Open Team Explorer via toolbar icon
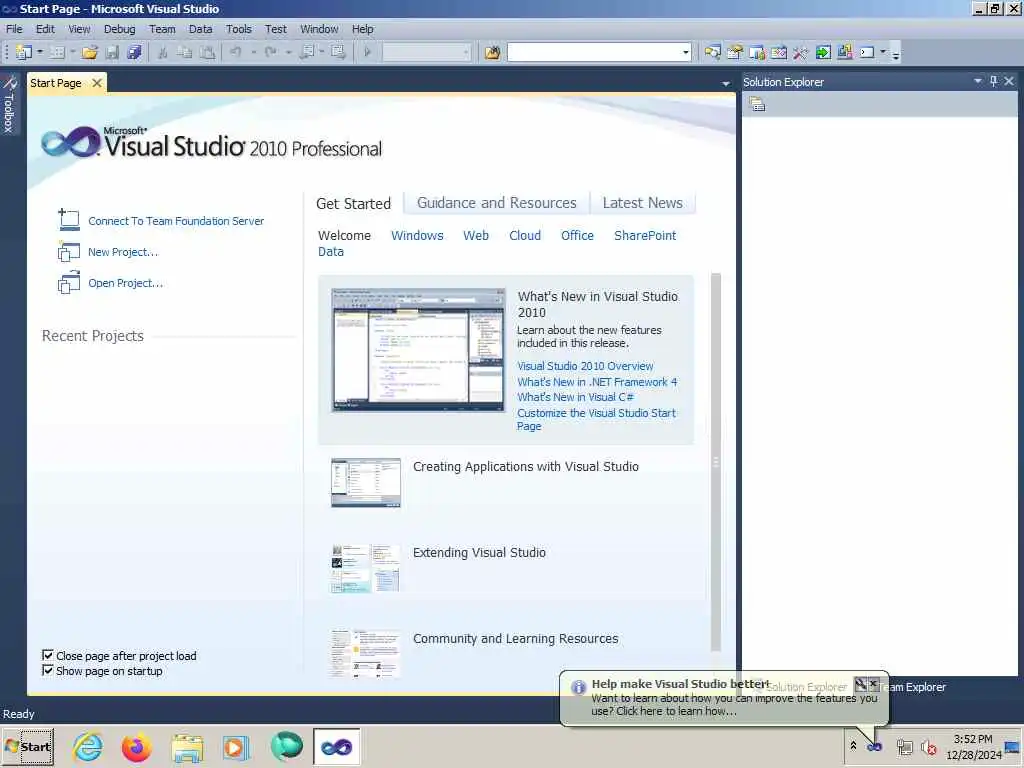This screenshot has width=1024, height=768. (x=757, y=52)
